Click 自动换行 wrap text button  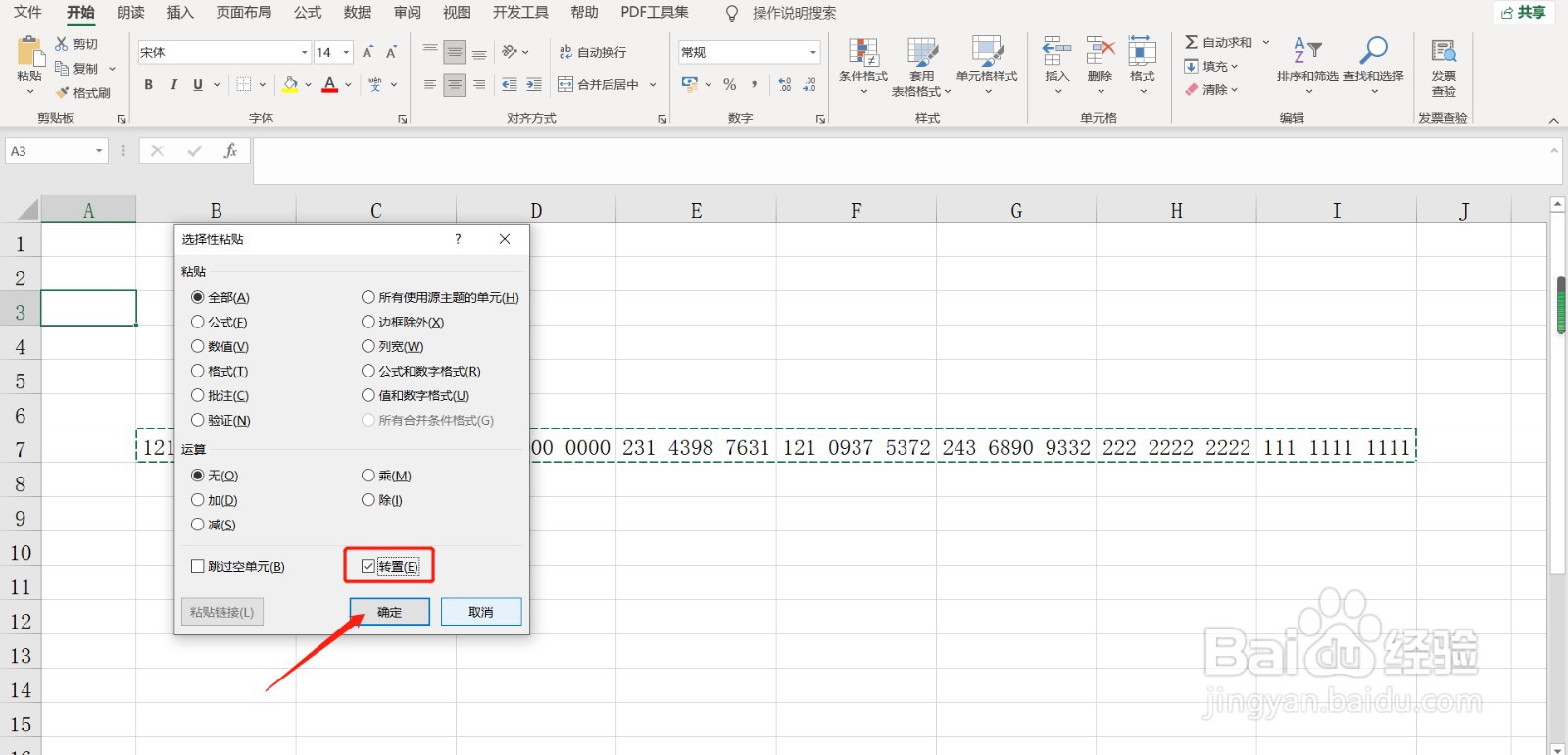[593, 52]
